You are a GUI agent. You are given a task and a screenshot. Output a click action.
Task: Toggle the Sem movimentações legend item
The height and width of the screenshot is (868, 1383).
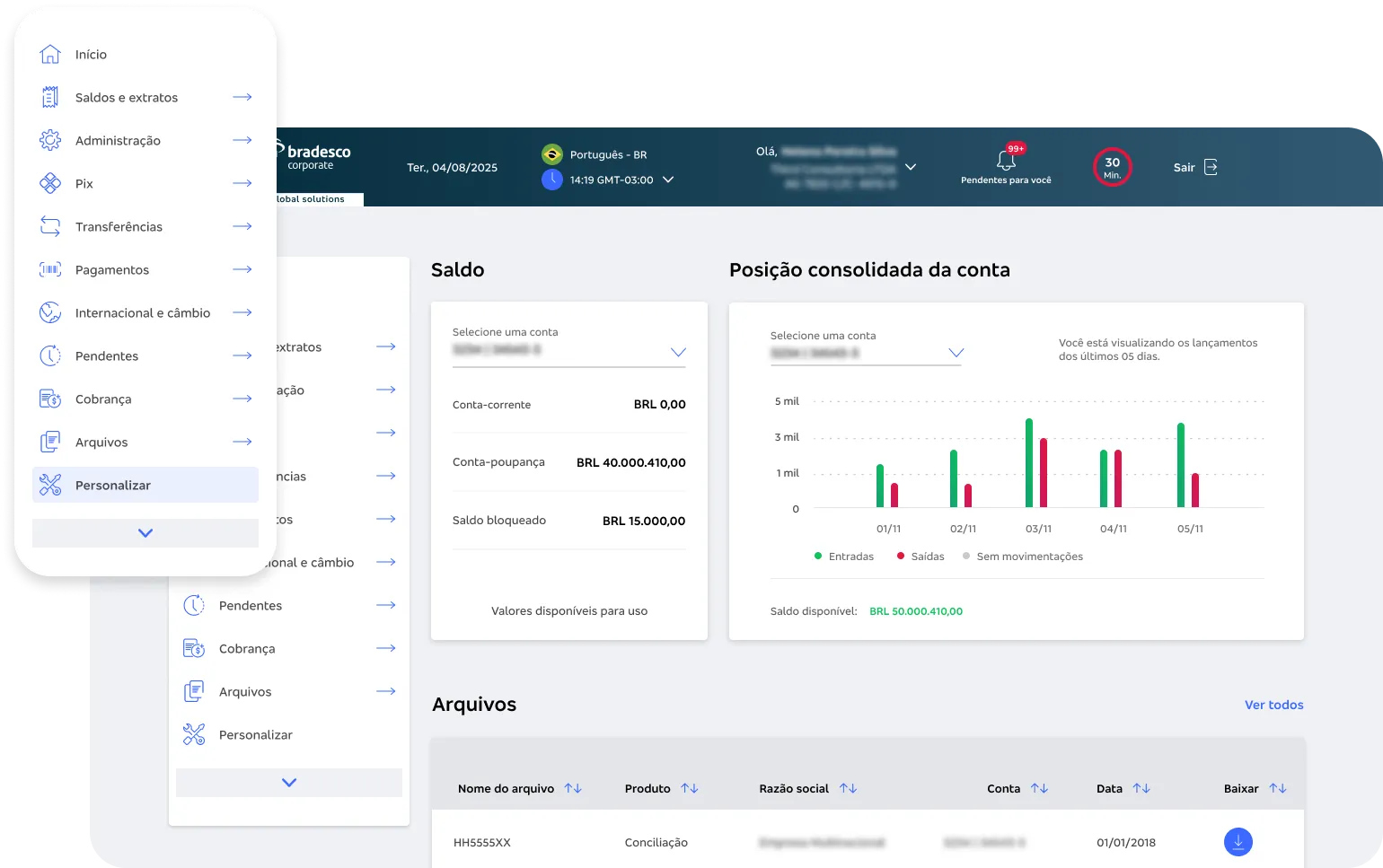[x=1022, y=556]
